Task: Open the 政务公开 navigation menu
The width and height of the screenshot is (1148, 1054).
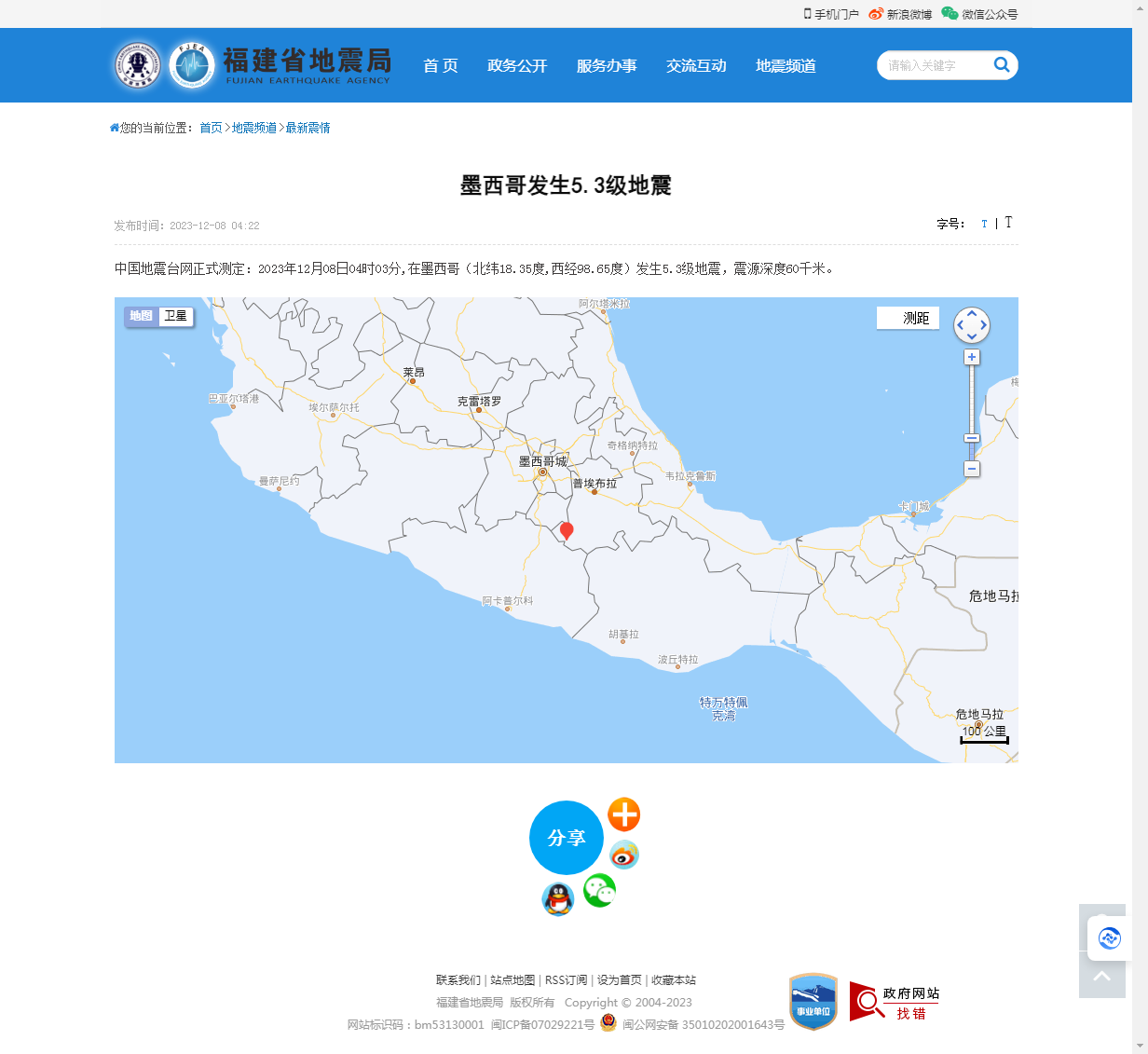Action: 517,65
